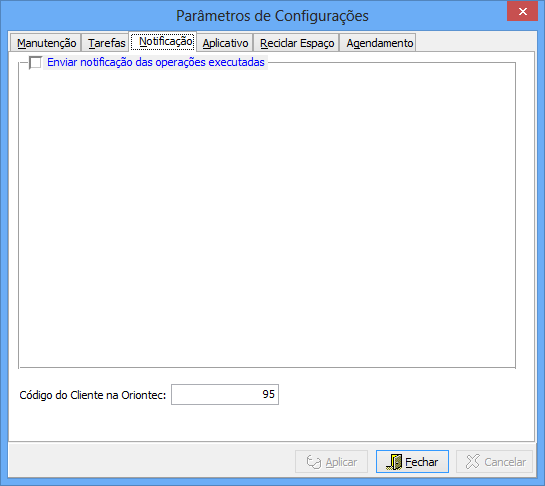Show the Agendamento tab
The image size is (545, 486).
(380, 43)
